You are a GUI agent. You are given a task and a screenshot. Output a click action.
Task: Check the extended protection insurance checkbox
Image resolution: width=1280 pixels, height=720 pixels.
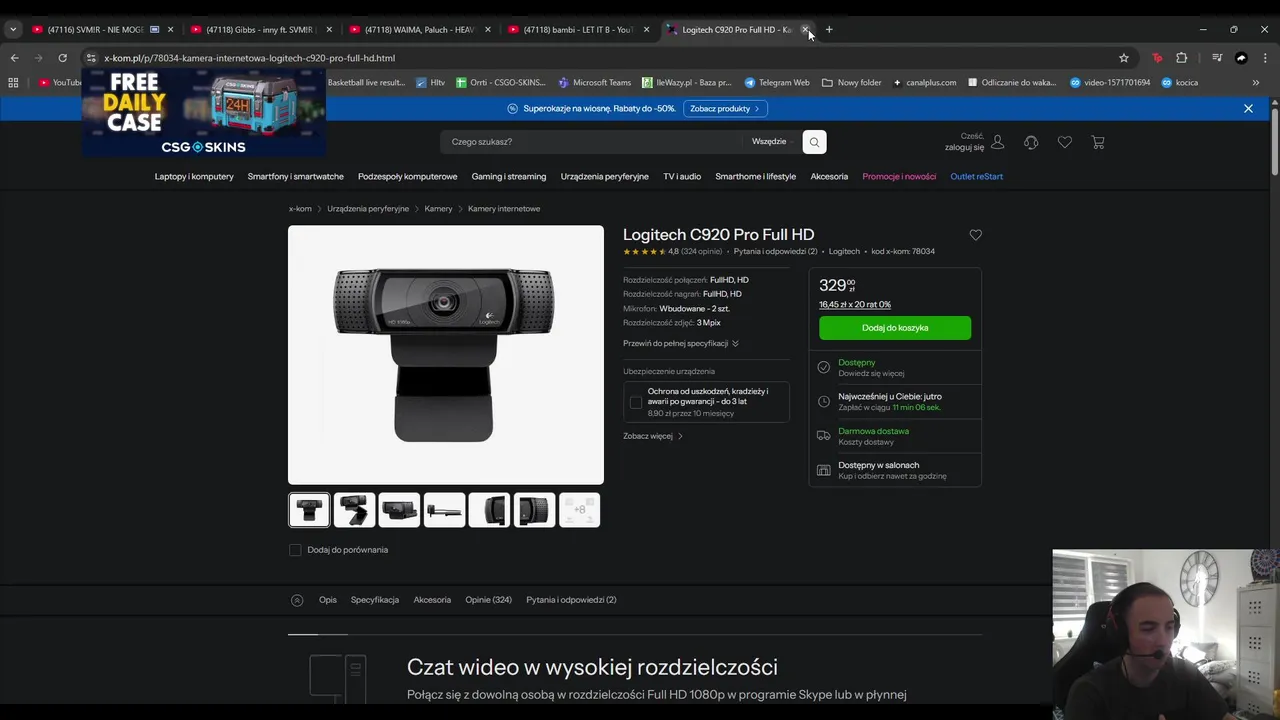click(x=636, y=402)
